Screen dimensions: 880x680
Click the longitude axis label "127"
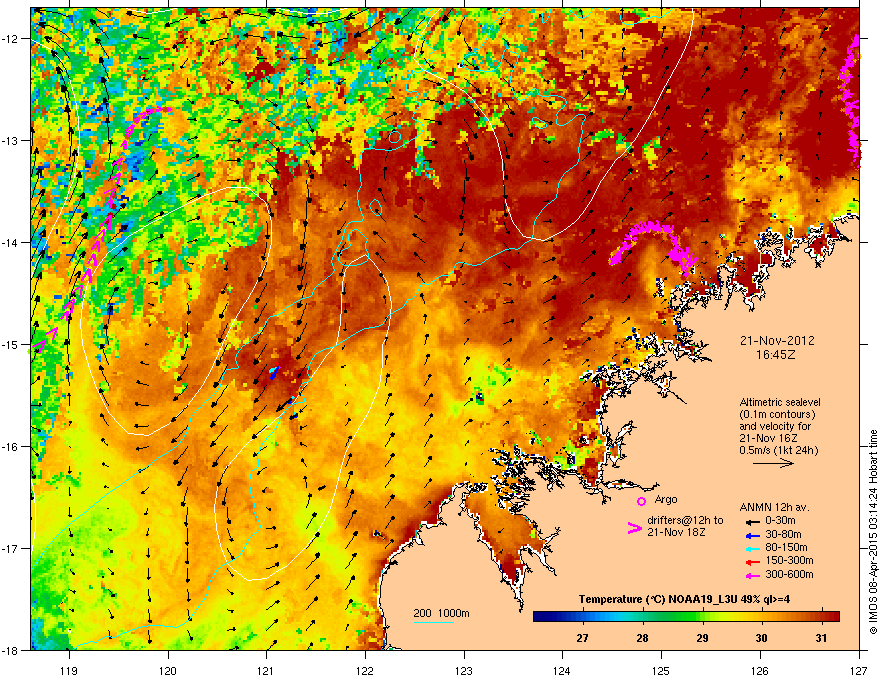pyautogui.click(x=859, y=670)
